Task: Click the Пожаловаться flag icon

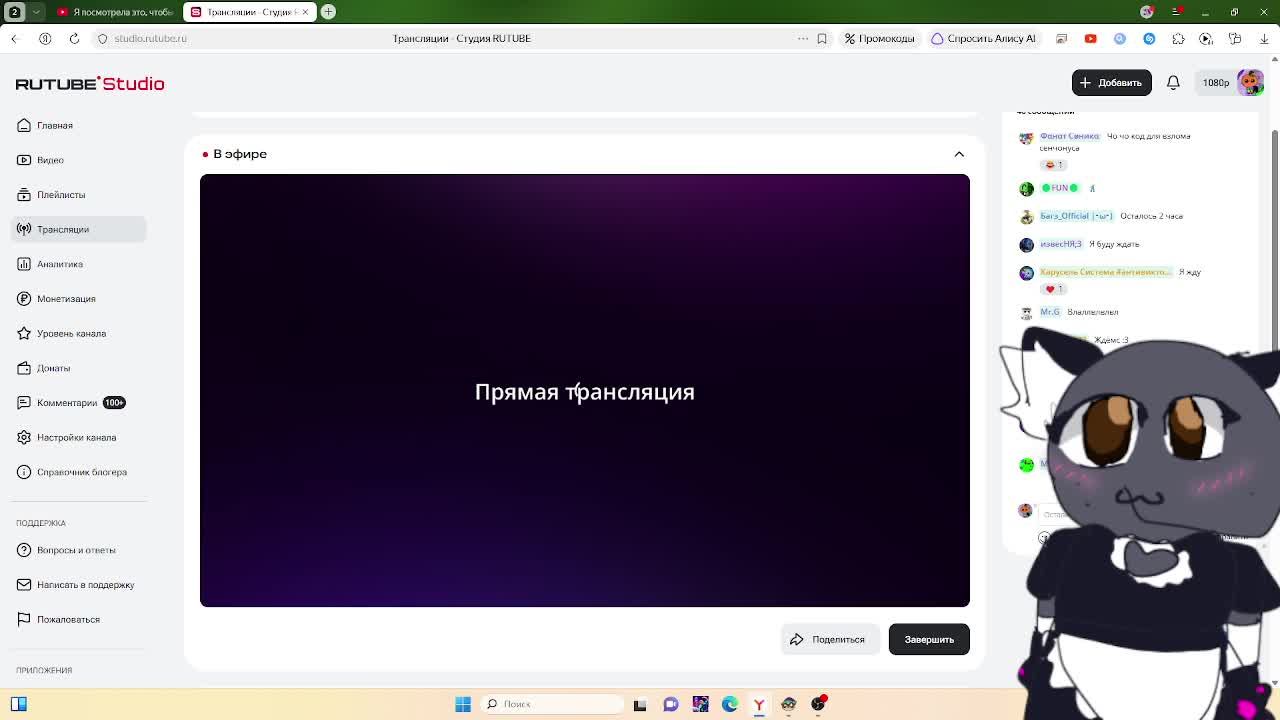Action: 24,619
